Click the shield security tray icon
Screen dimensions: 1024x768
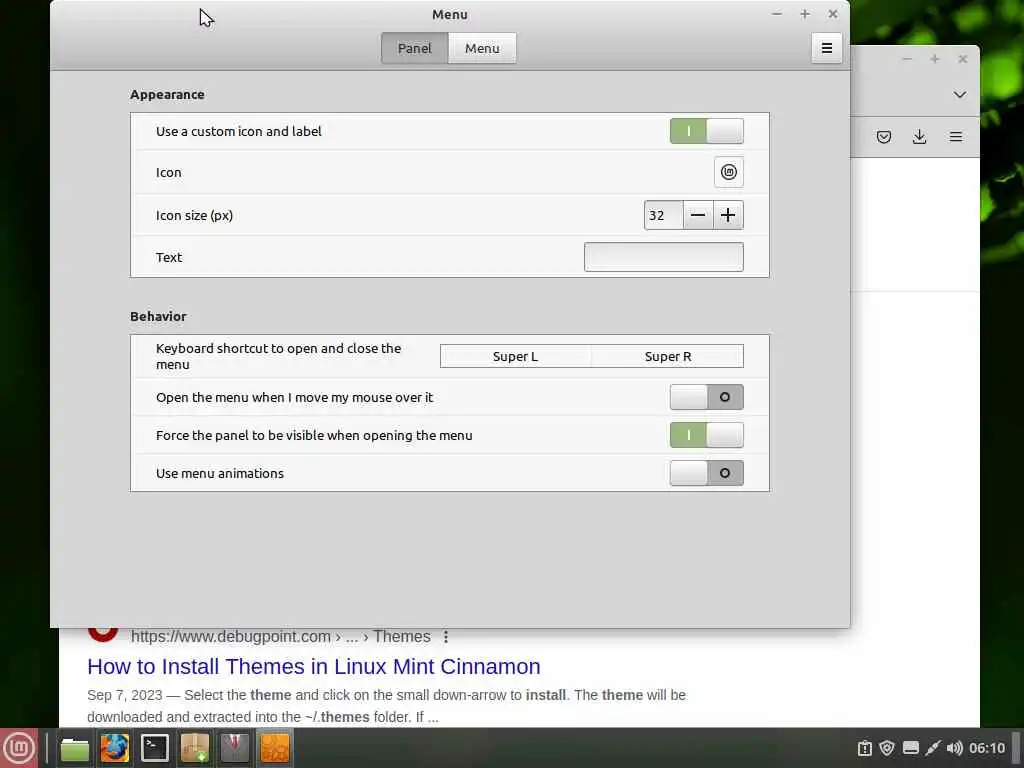(x=887, y=748)
